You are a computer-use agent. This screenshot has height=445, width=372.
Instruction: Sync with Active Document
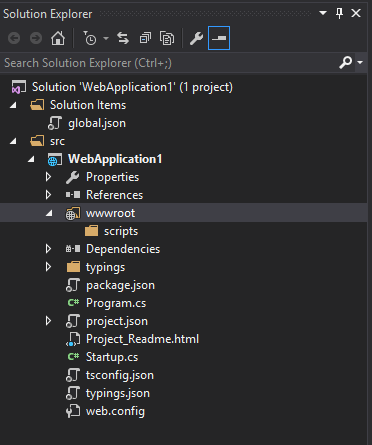(x=123, y=38)
